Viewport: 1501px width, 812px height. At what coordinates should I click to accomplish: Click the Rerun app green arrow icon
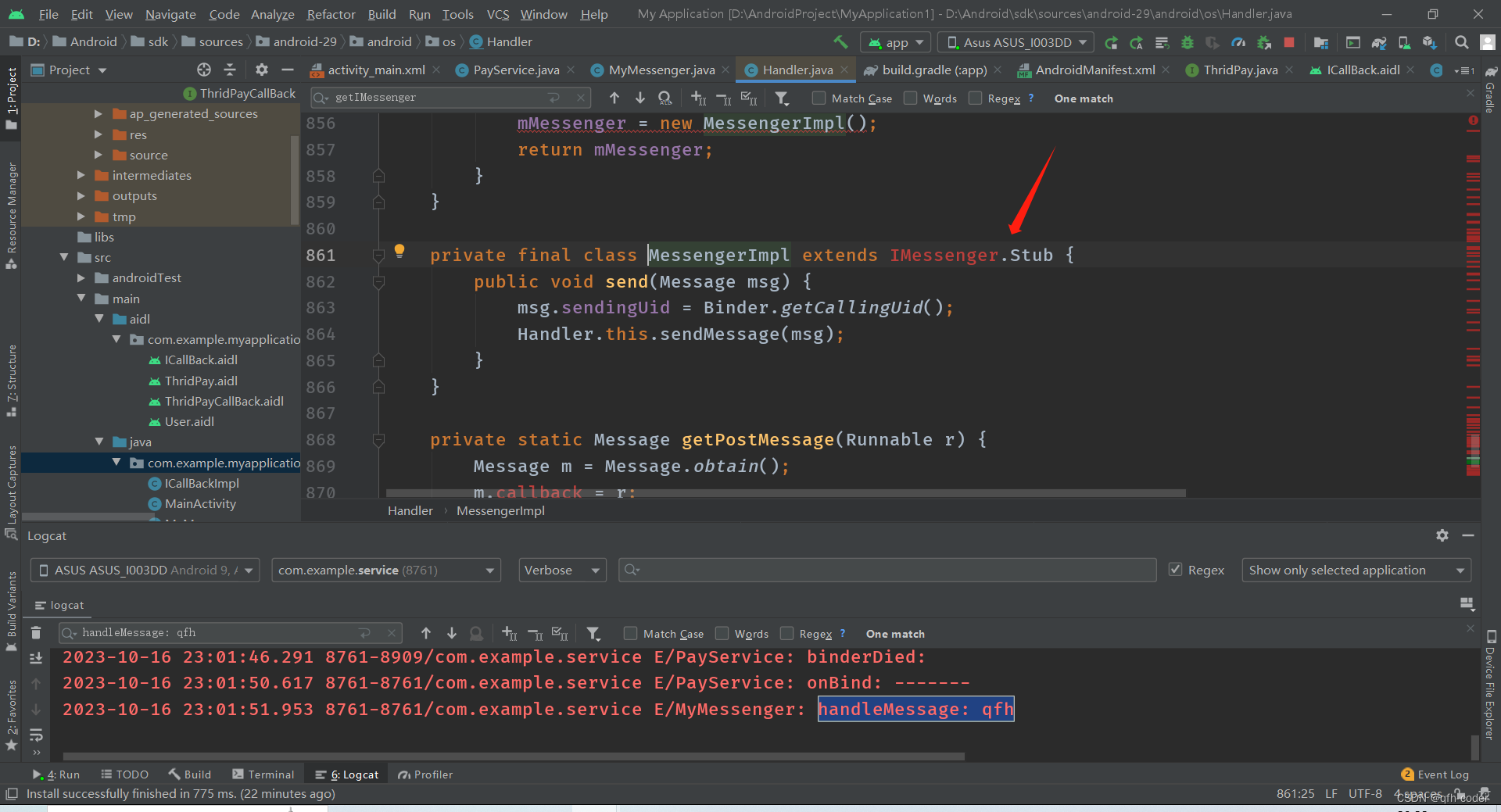coord(1111,42)
